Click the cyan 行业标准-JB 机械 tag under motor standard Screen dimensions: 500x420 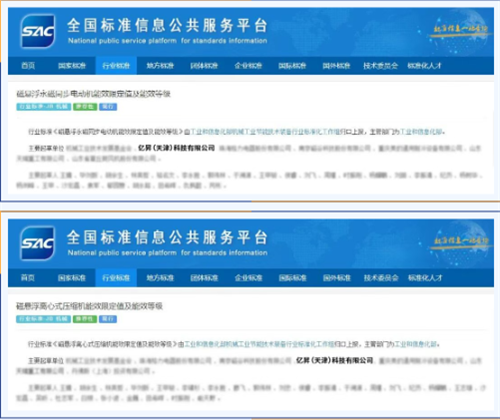click(44, 107)
